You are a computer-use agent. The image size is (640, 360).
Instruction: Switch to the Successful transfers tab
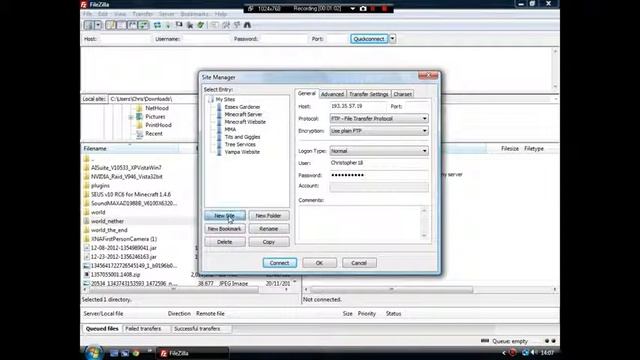(197, 329)
